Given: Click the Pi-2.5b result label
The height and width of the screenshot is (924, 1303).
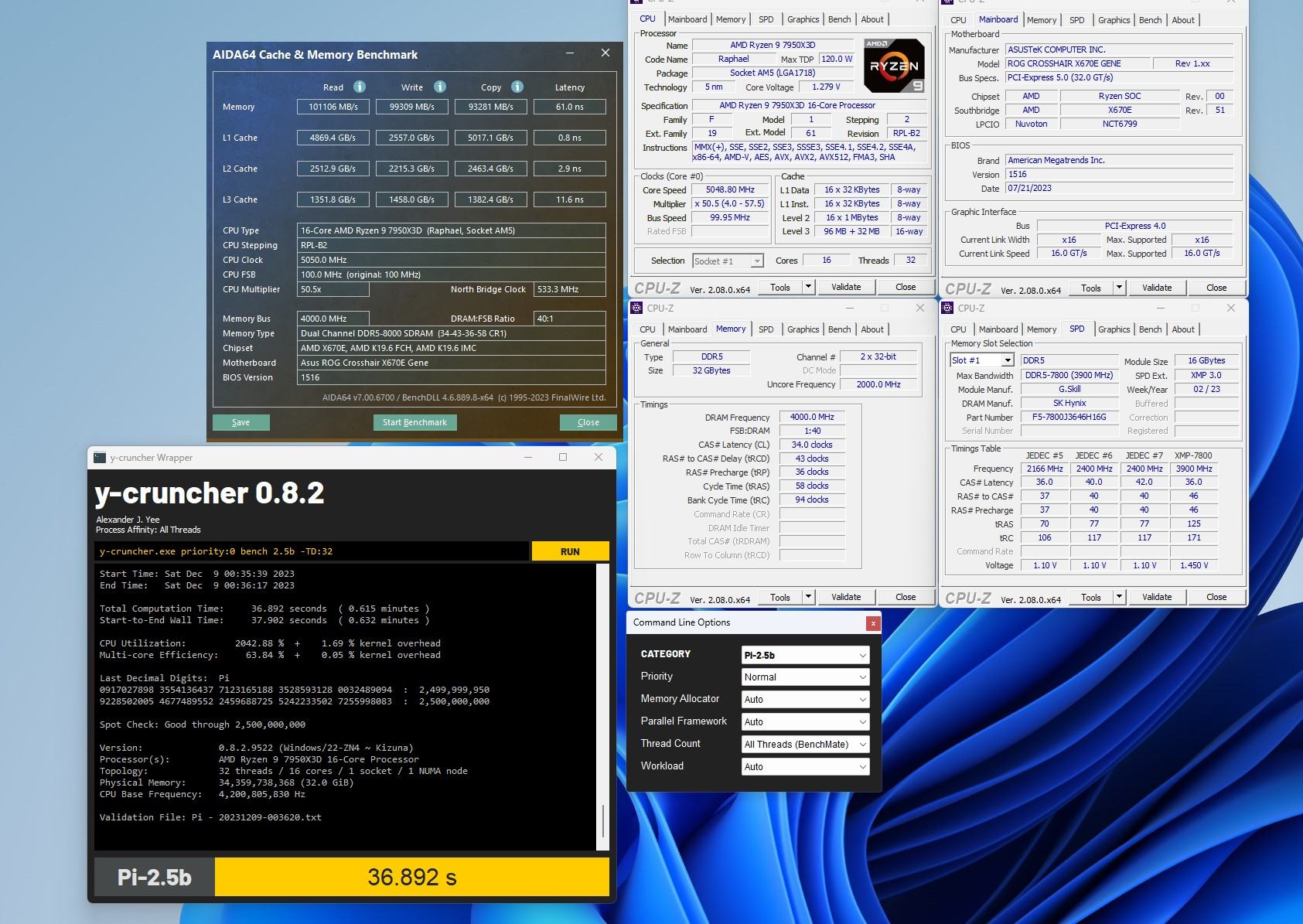Looking at the screenshot, I should (x=155, y=877).
